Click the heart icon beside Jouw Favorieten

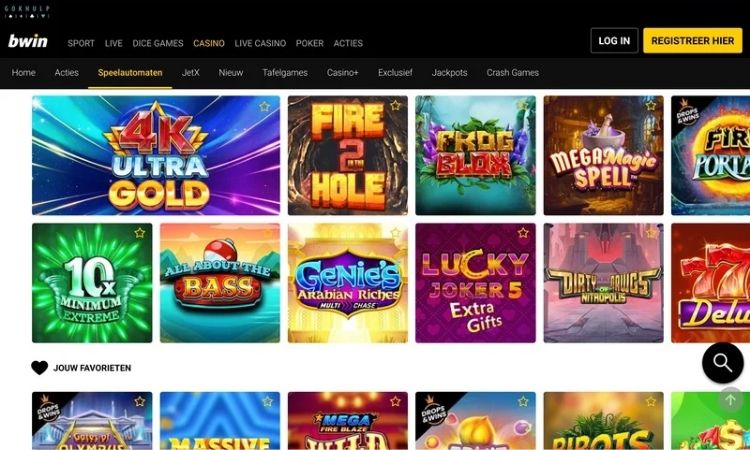point(39,368)
